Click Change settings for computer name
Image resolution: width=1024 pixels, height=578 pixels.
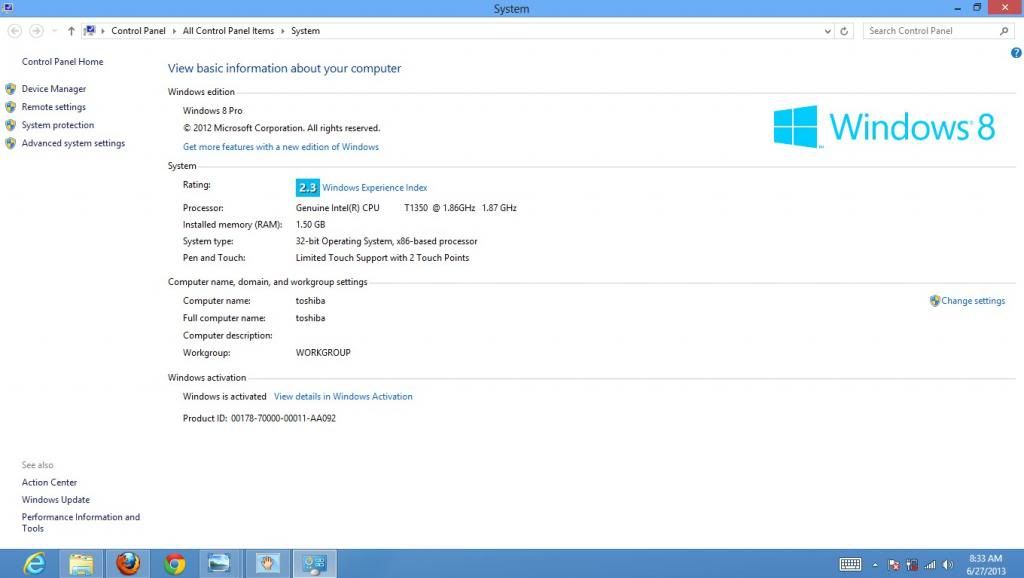973,301
